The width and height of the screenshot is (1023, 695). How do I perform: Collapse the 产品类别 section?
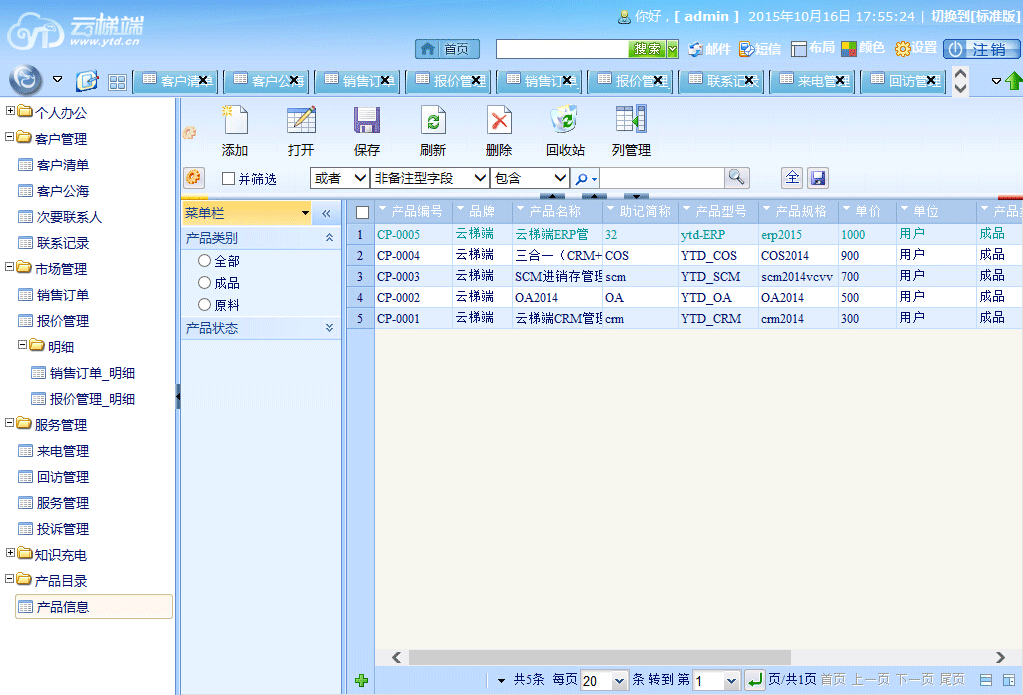click(x=329, y=238)
